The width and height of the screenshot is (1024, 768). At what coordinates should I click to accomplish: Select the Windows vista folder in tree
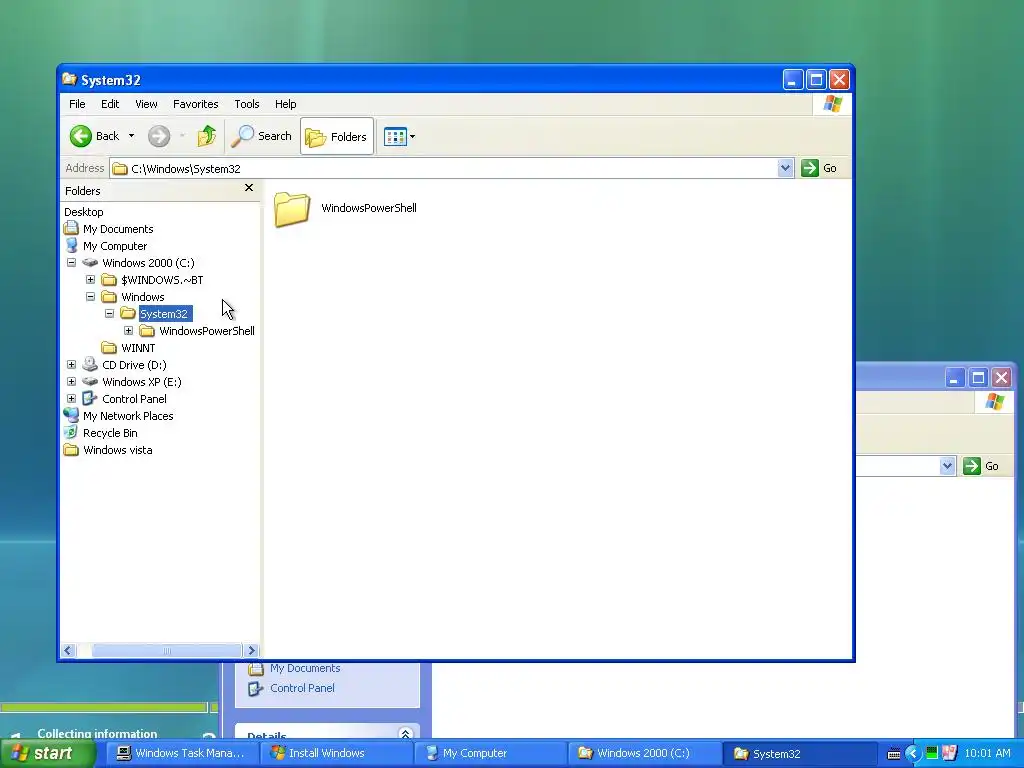(118, 449)
